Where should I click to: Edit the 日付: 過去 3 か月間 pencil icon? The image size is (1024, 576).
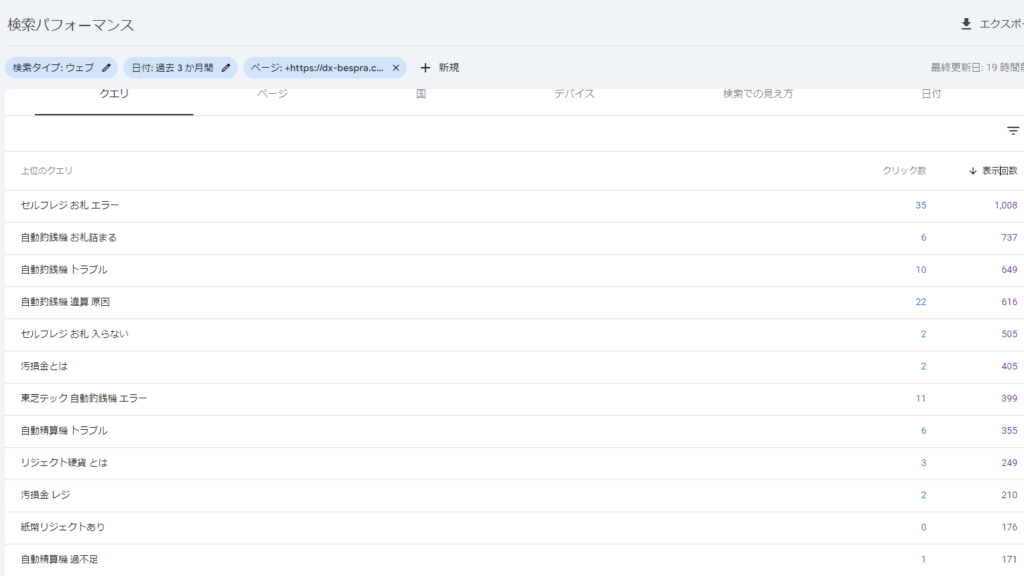click(226, 68)
